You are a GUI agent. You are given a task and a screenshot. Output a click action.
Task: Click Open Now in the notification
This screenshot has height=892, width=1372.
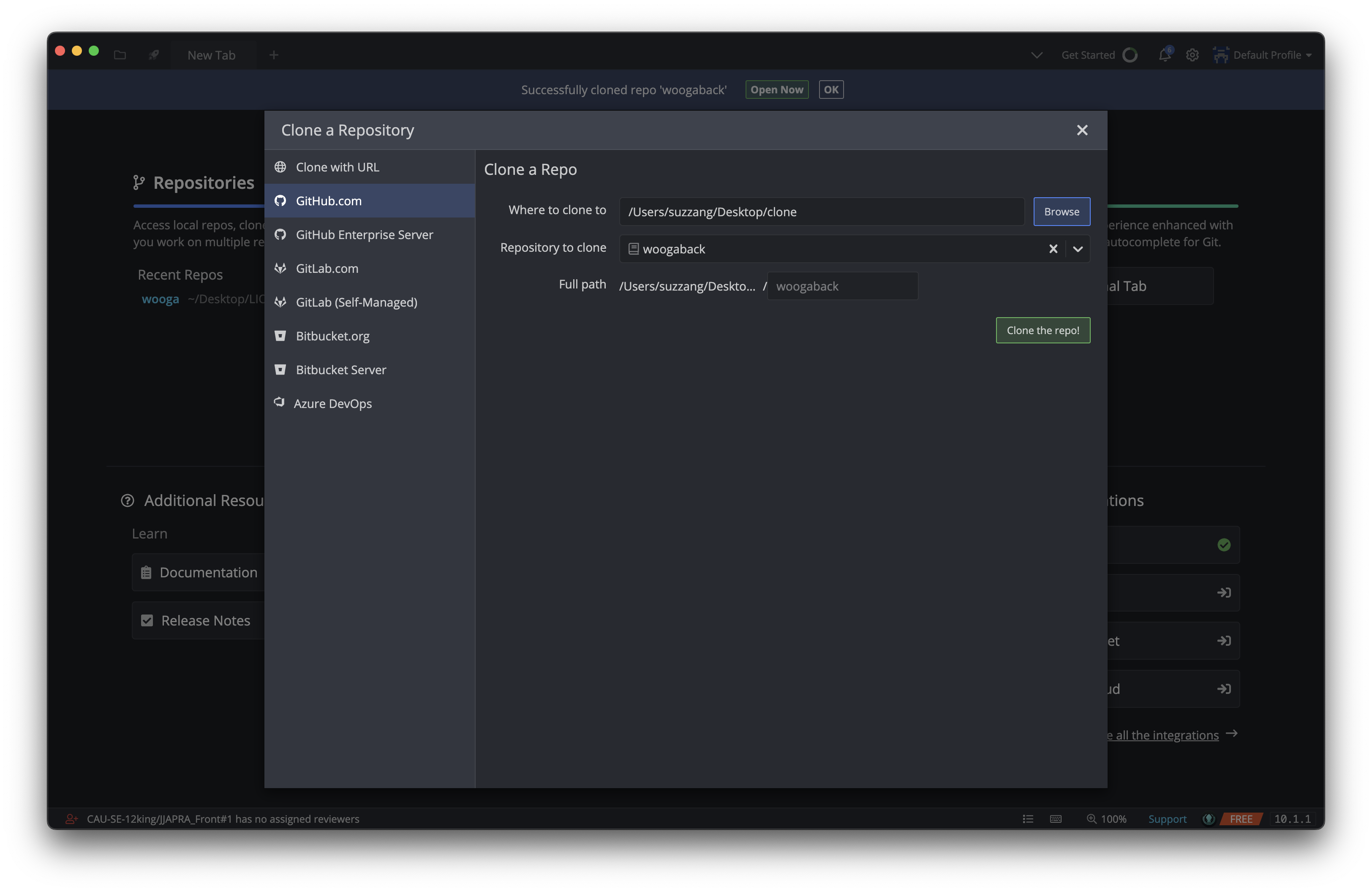pyautogui.click(x=776, y=89)
